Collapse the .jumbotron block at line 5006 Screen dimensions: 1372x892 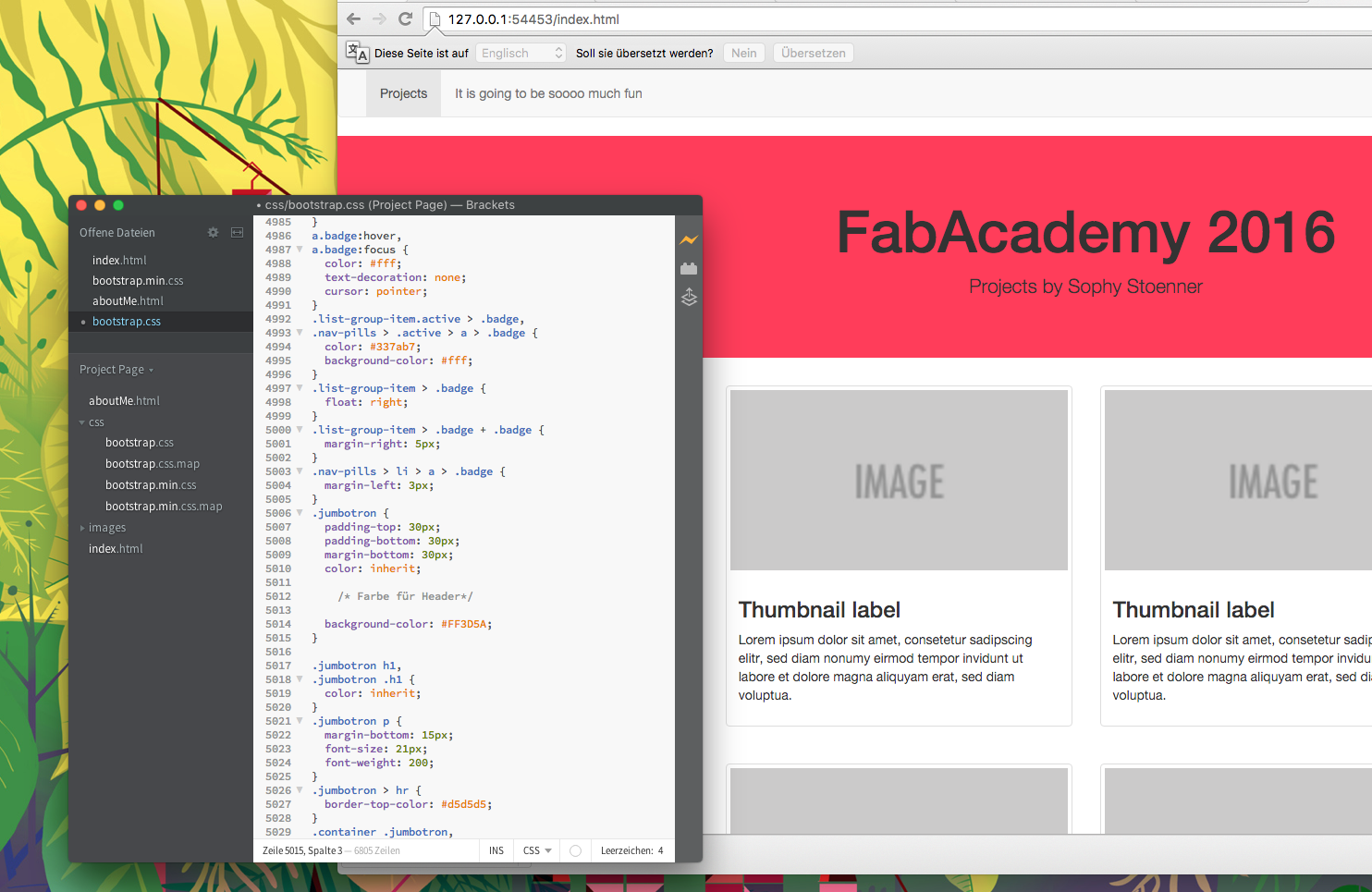300,513
